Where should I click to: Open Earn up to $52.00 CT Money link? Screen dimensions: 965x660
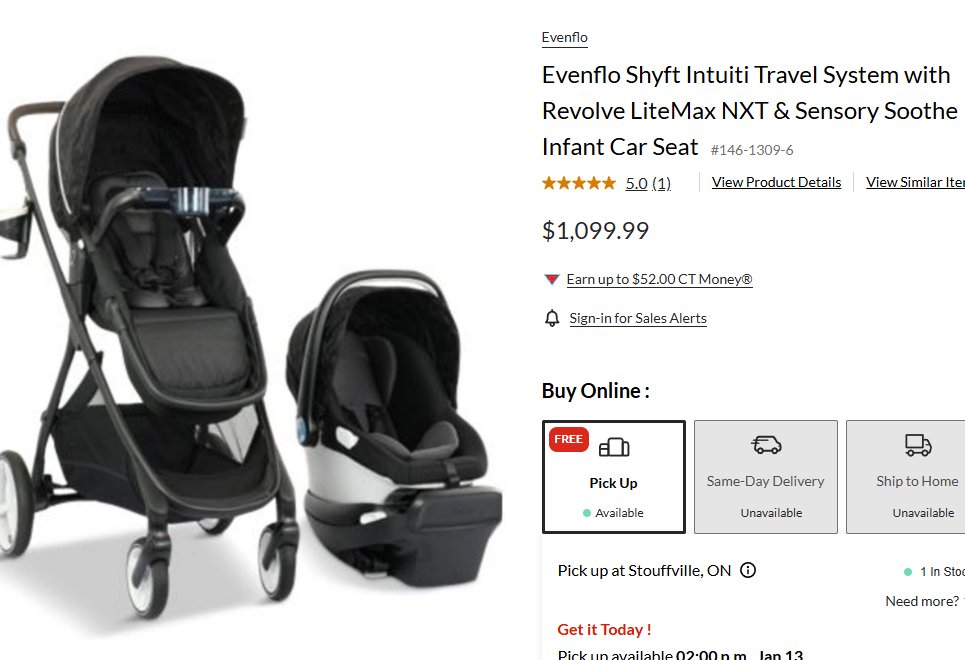(659, 280)
